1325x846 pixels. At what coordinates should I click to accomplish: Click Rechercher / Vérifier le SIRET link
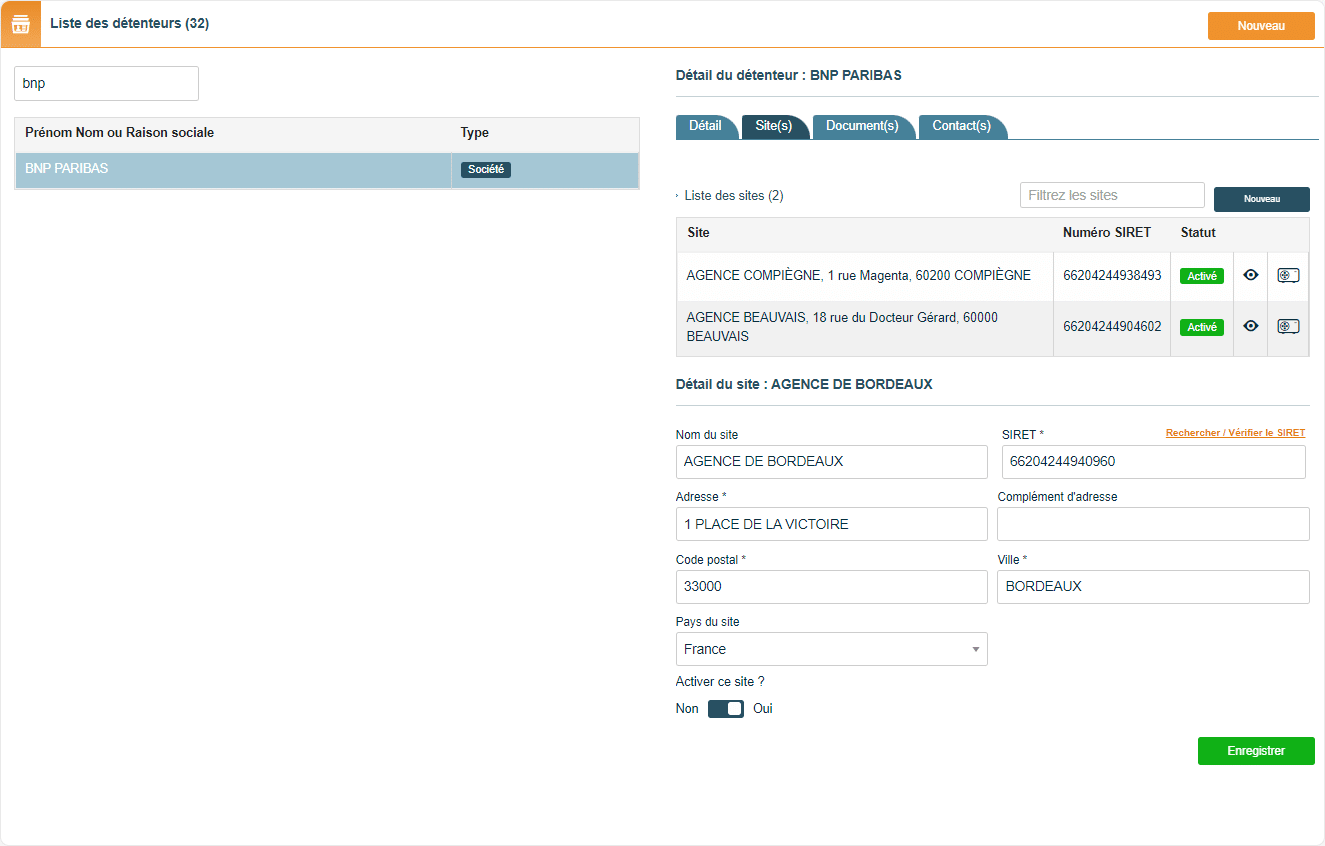tap(1235, 433)
